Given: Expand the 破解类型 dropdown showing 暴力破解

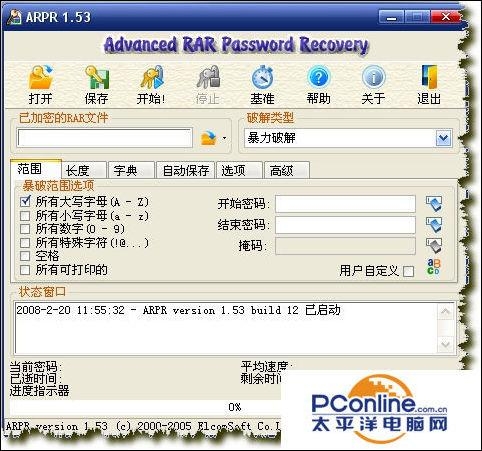Looking at the screenshot, I should [443, 138].
